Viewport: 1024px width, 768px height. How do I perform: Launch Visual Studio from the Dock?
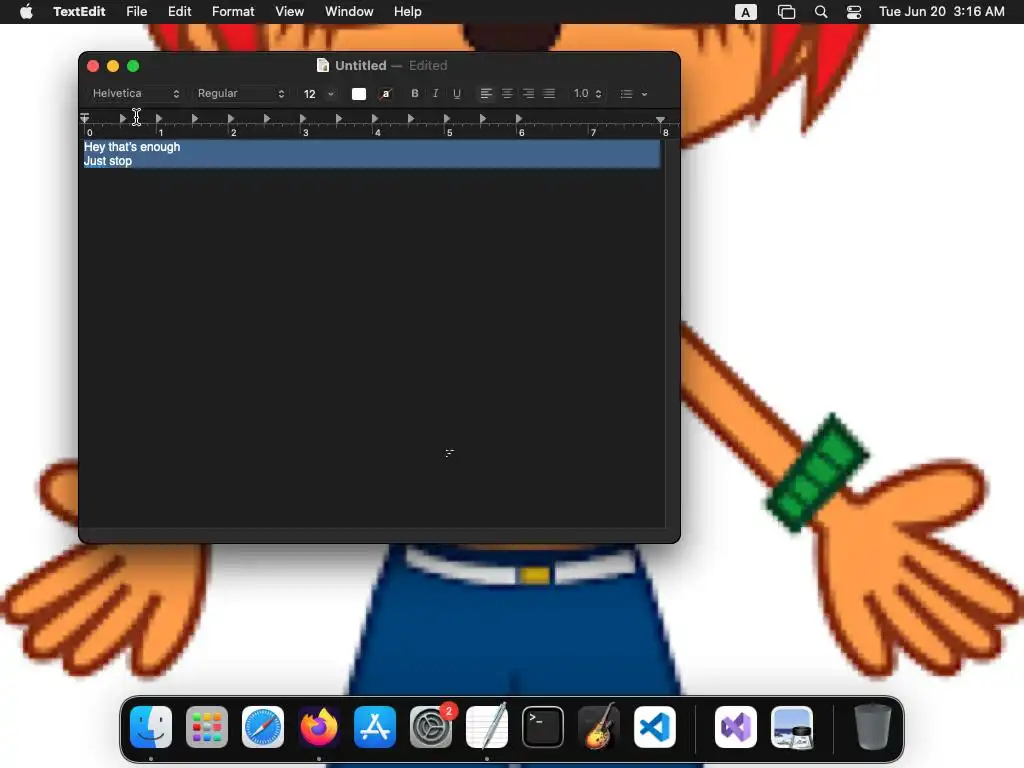point(736,727)
